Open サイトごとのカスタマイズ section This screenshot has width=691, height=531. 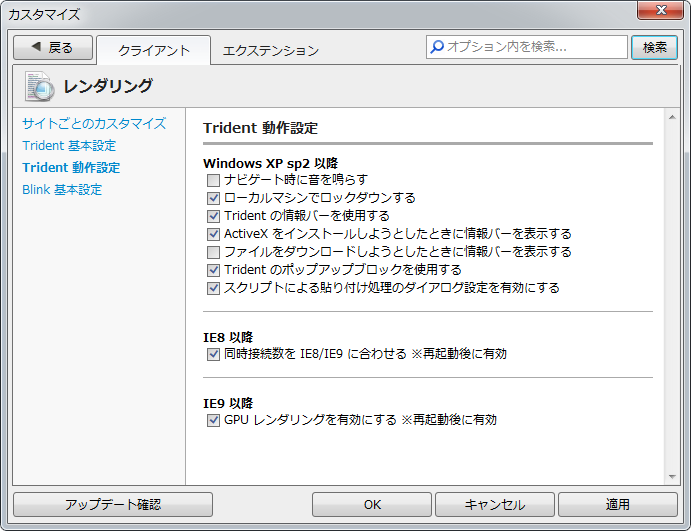pos(94,123)
